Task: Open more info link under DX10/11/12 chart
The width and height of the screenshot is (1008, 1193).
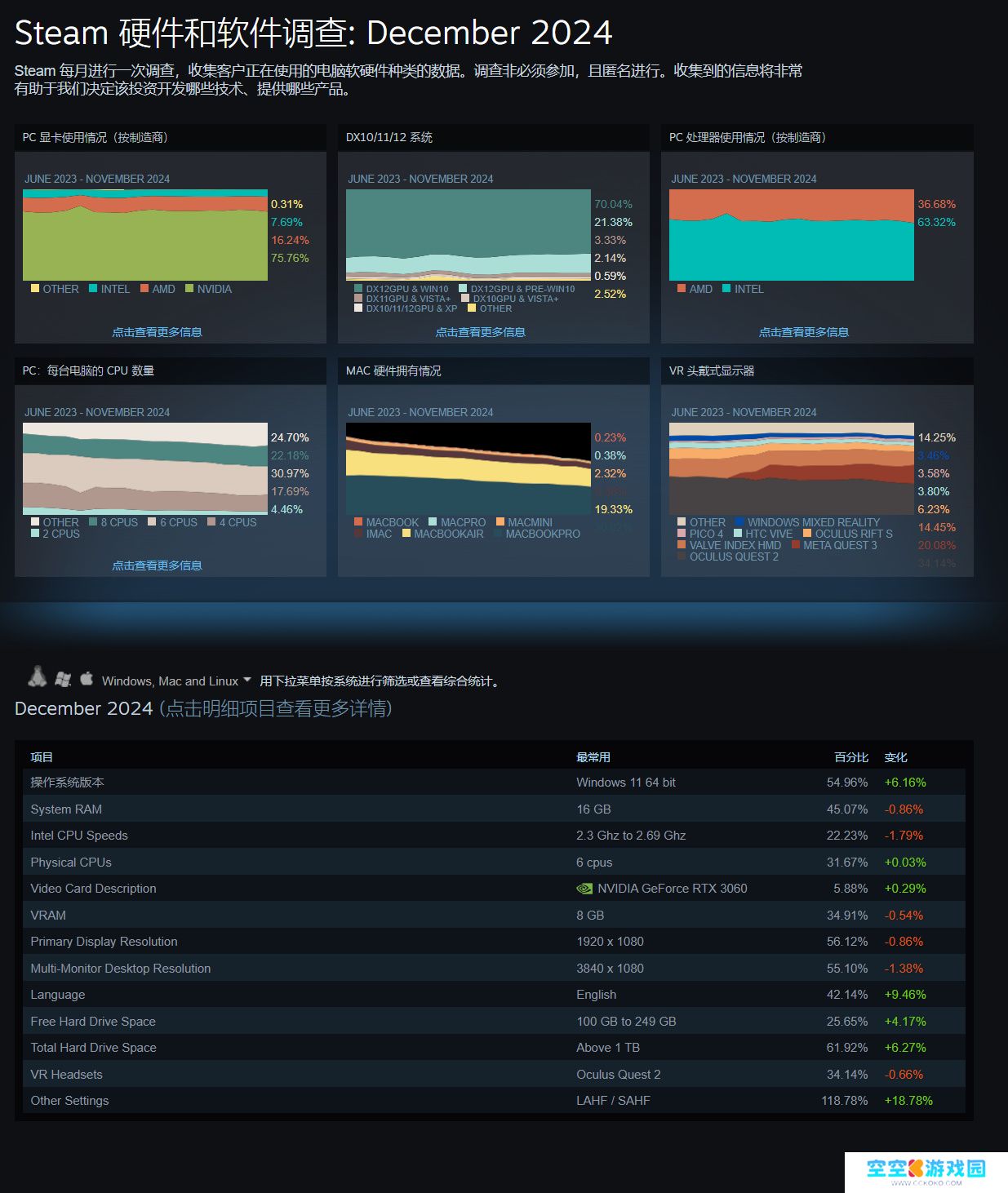Action: [x=480, y=332]
